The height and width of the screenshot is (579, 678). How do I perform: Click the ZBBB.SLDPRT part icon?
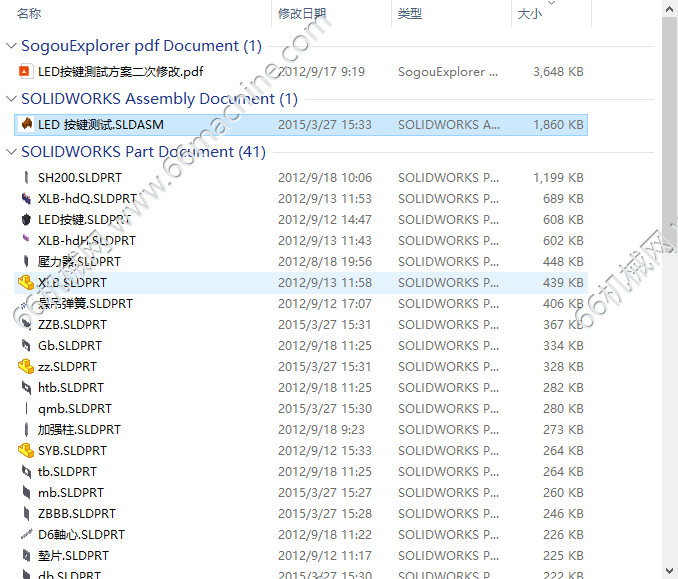tap(26, 513)
